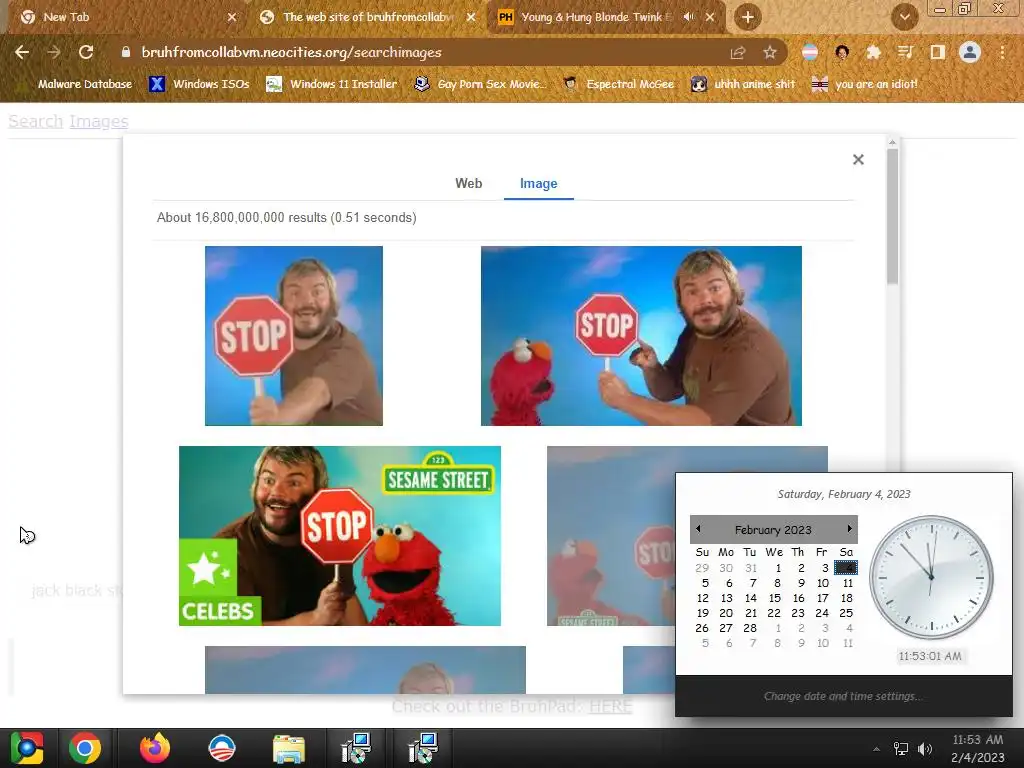Open the Jack Black stop sign solo thumbnail
The height and width of the screenshot is (768, 1024).
coord(294,336)
